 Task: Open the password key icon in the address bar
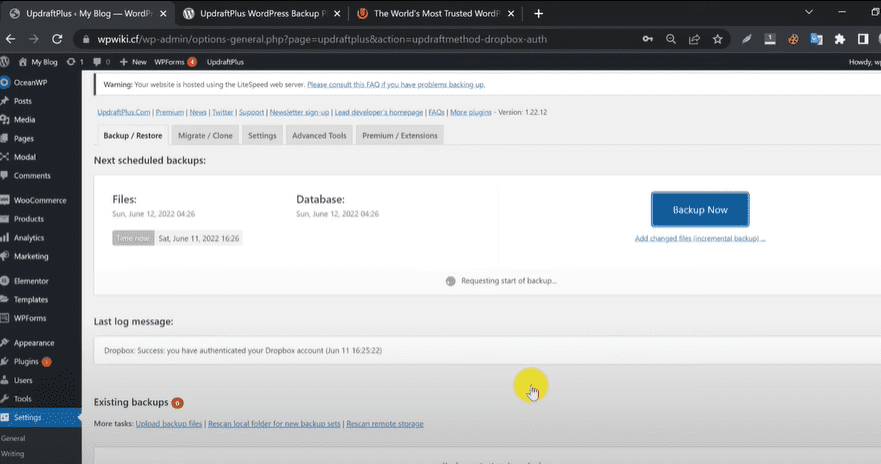[648, 39]
